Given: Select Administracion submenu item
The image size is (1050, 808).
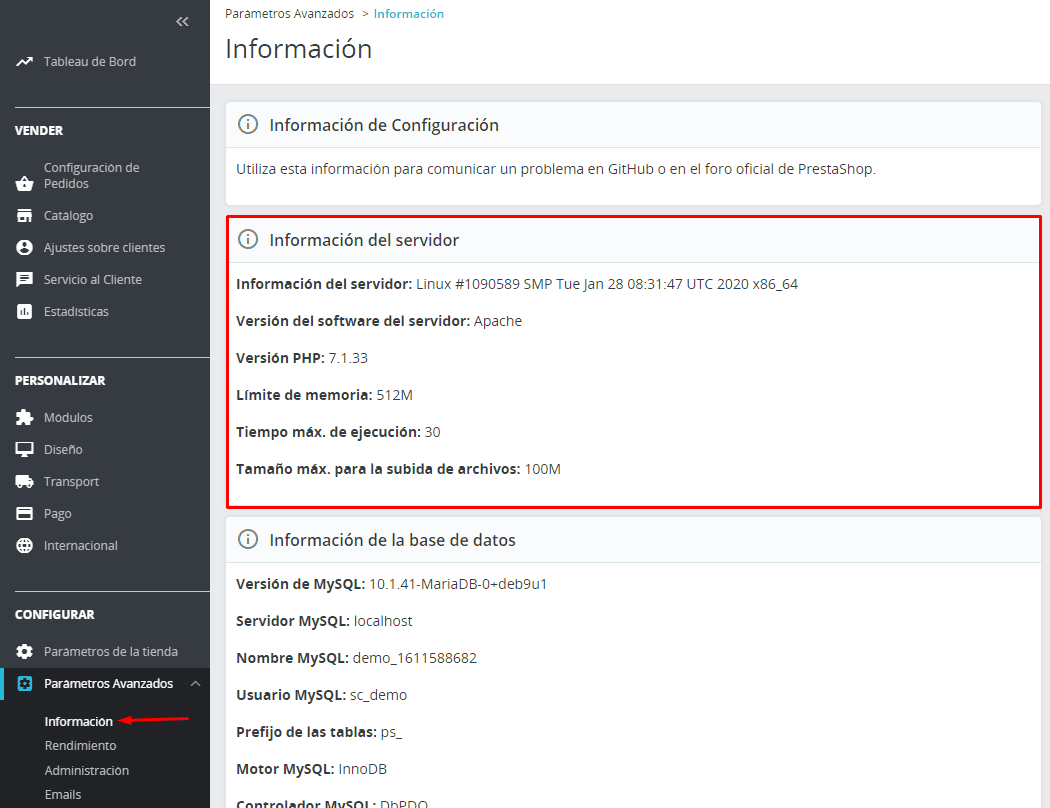Looking at the screenshot, I should click(x=87, y=771).
